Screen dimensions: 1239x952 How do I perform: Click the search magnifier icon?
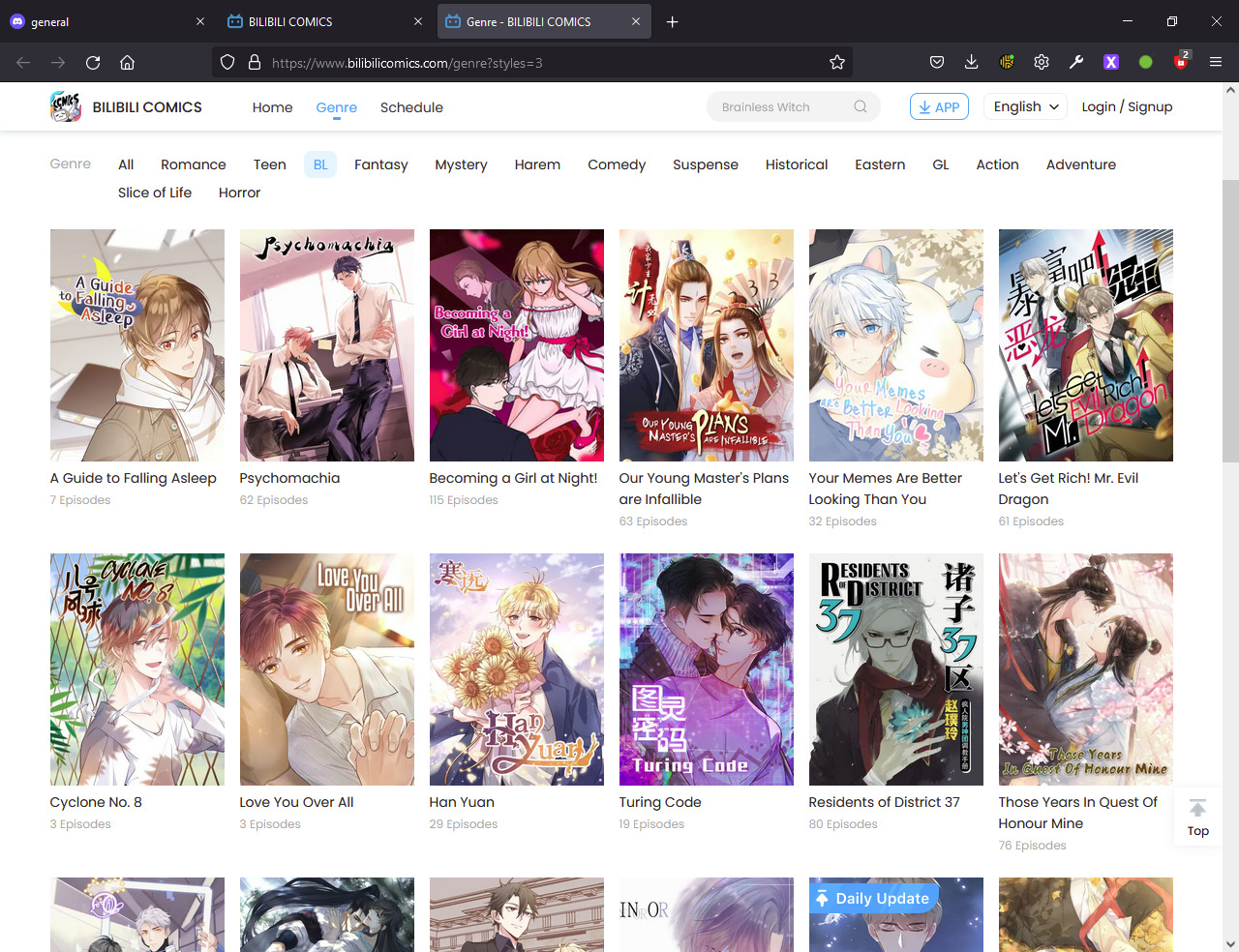860,106
